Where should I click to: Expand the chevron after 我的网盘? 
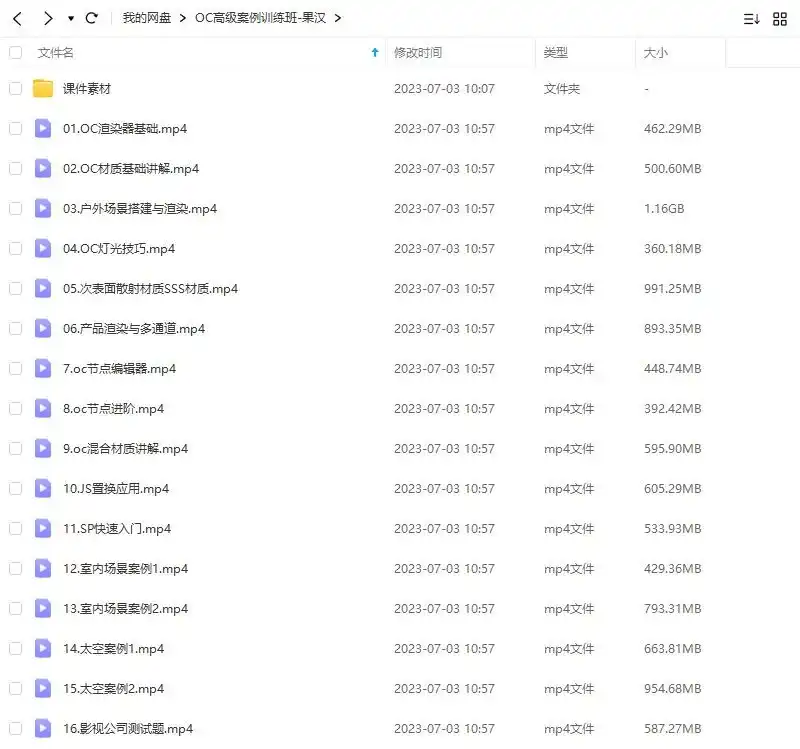(180, 17)
